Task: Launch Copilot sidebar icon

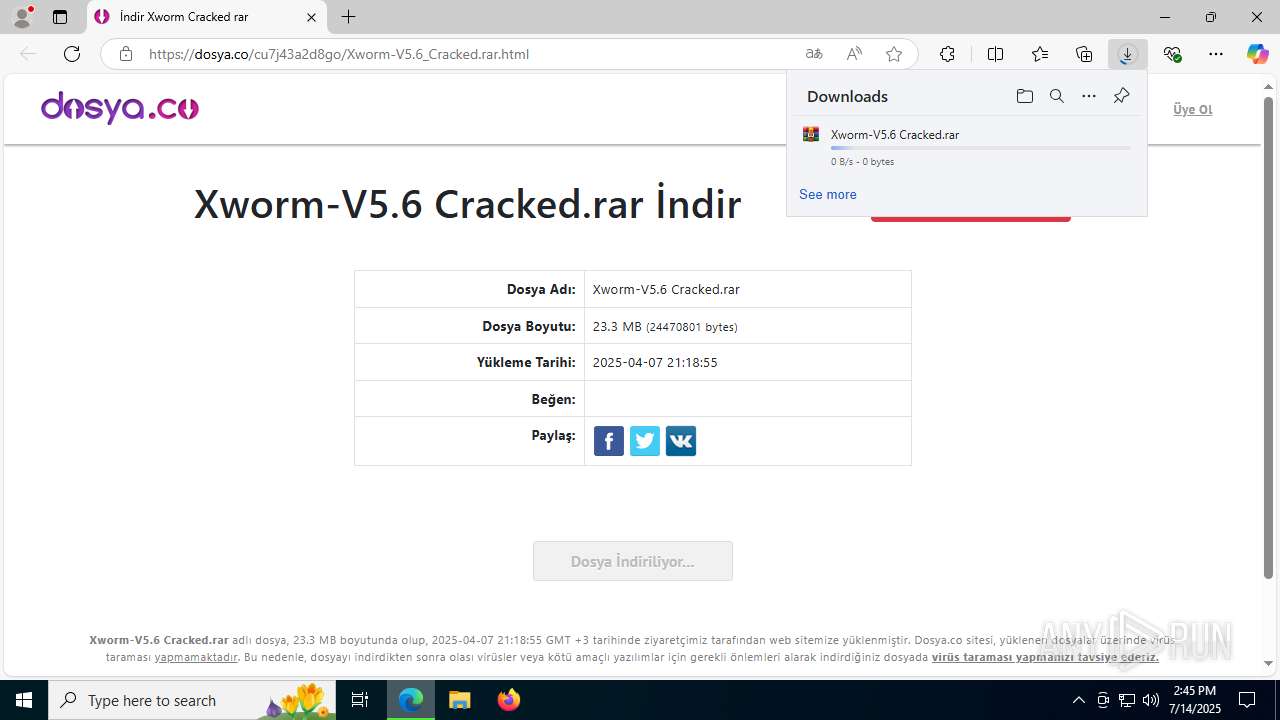Action: [1257, 54]
